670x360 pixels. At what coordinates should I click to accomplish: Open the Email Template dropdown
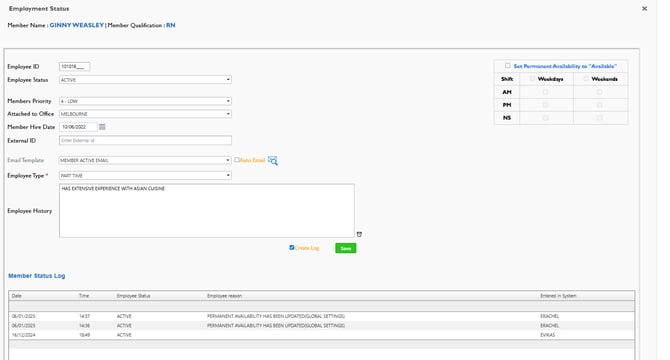pyautogui.click(x=145, y=160)
